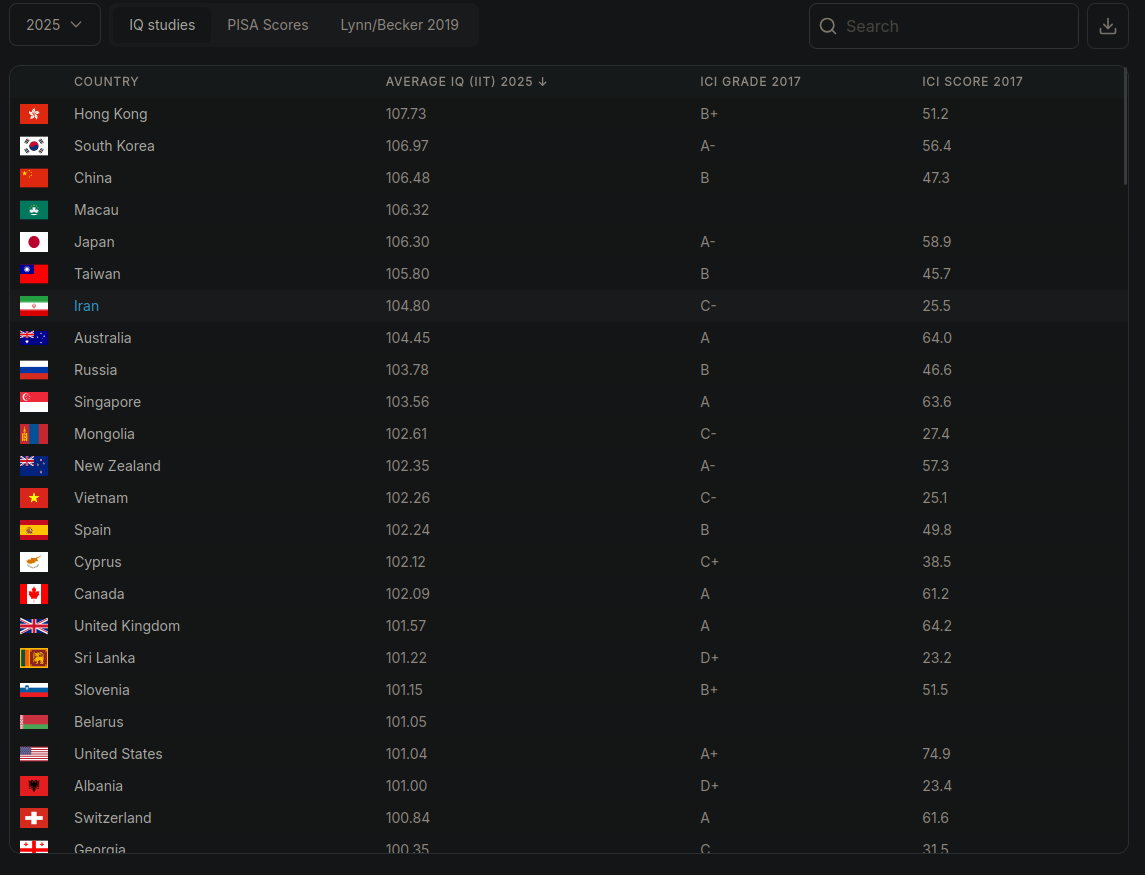
Task: Select United States grade A+
Action: pos(708,754)
